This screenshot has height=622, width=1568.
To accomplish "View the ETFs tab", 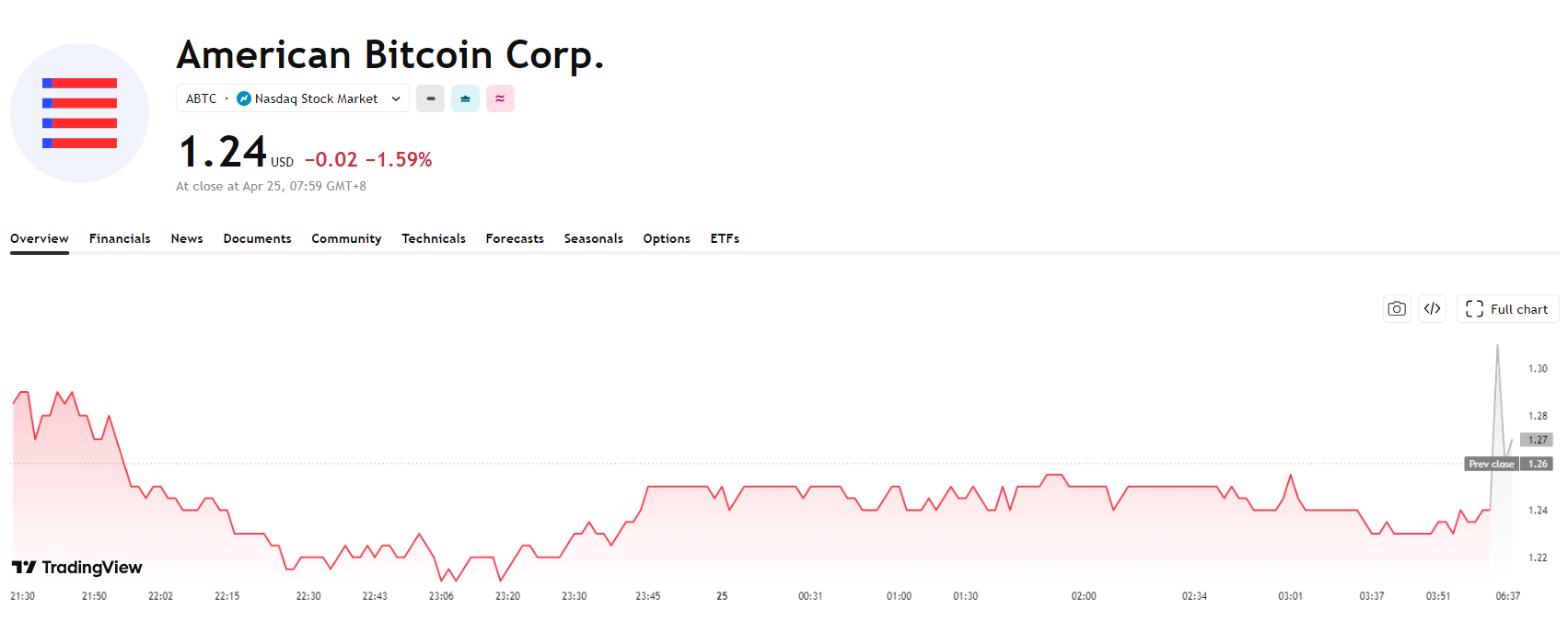I will pos(725,238).
